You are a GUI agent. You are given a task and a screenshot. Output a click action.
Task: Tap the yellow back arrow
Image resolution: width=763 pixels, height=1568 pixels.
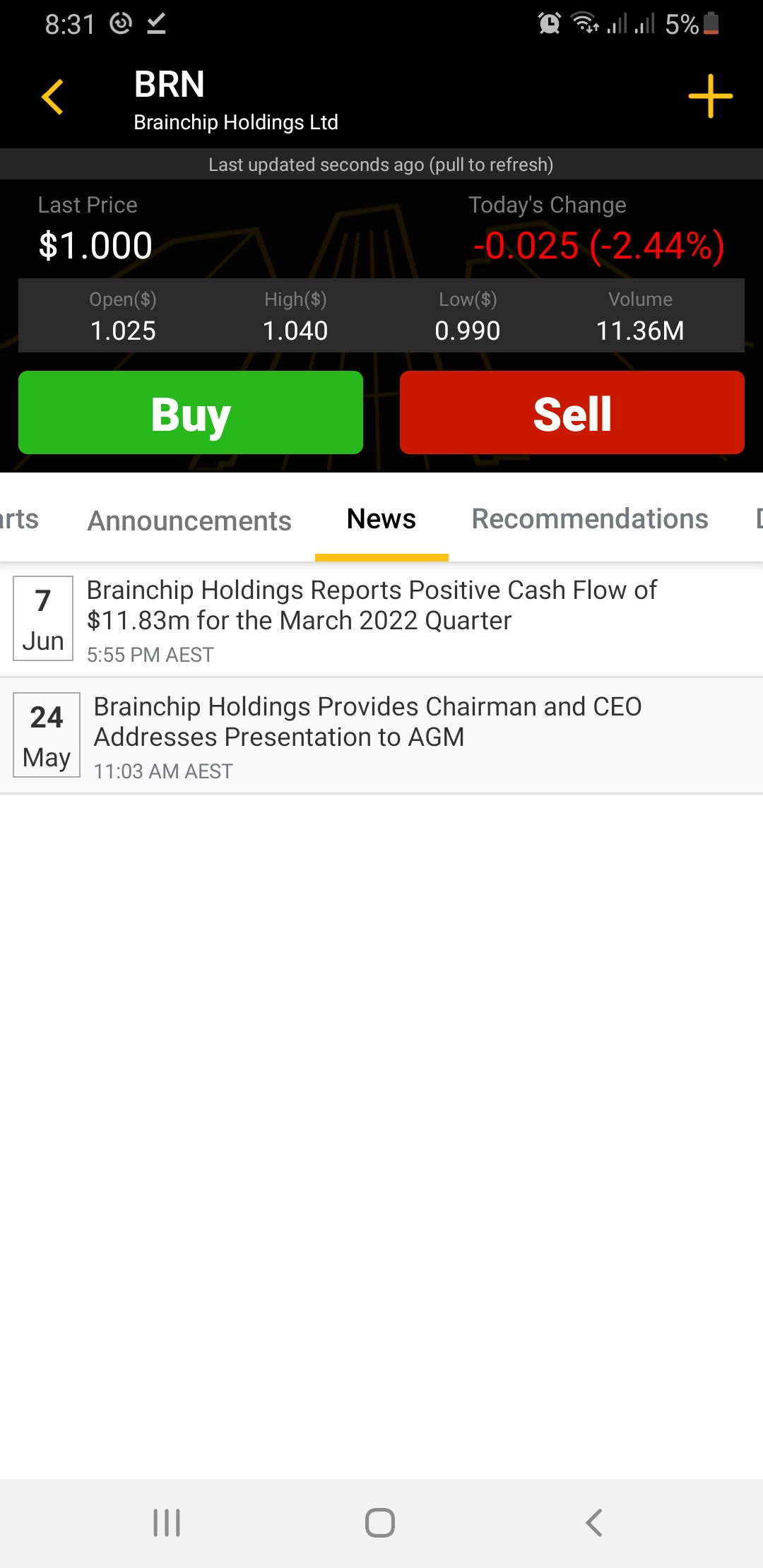pyautogui.click(x=53, y=97)
